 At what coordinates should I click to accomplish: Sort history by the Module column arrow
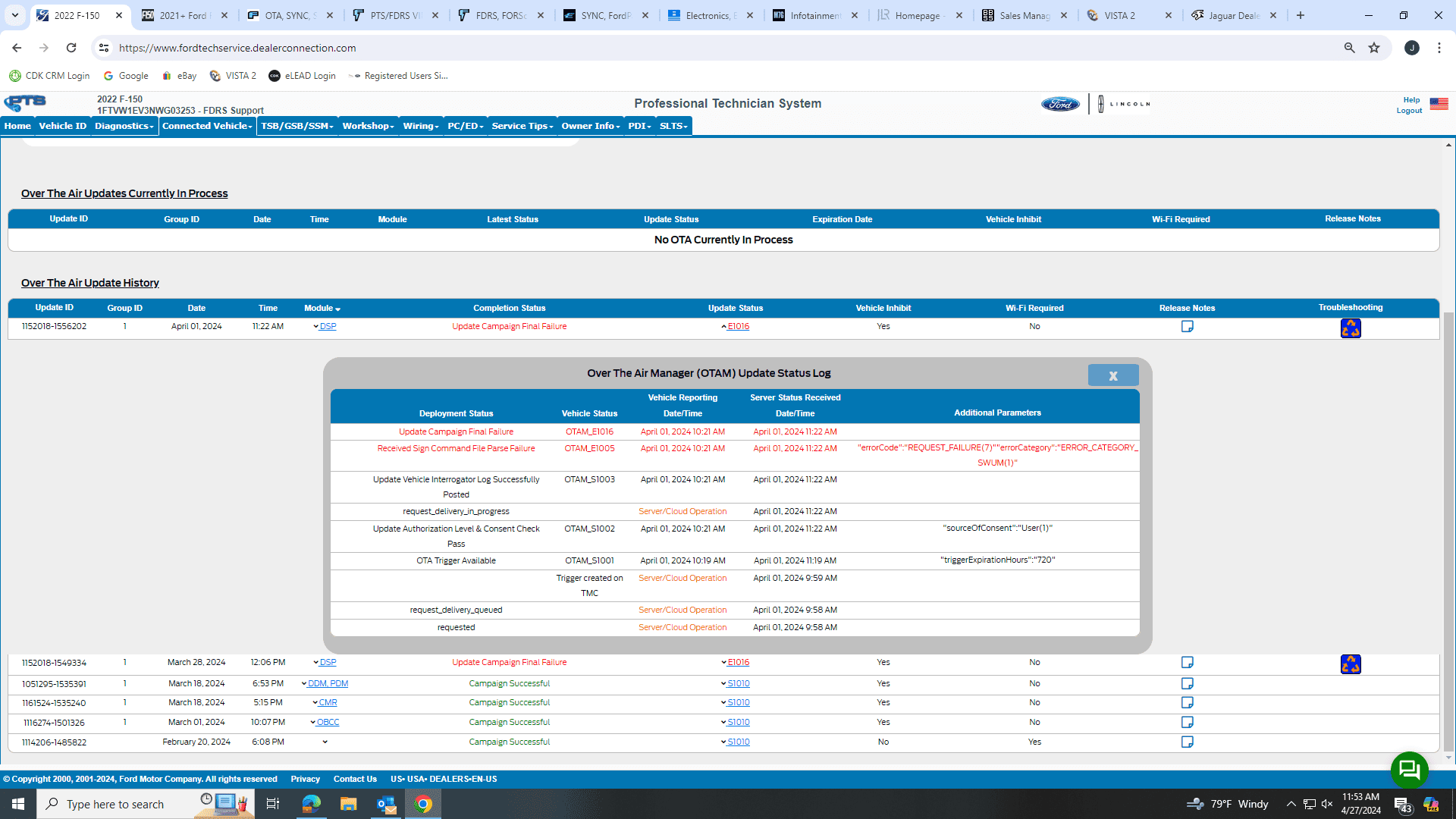(x=337, y=309)
